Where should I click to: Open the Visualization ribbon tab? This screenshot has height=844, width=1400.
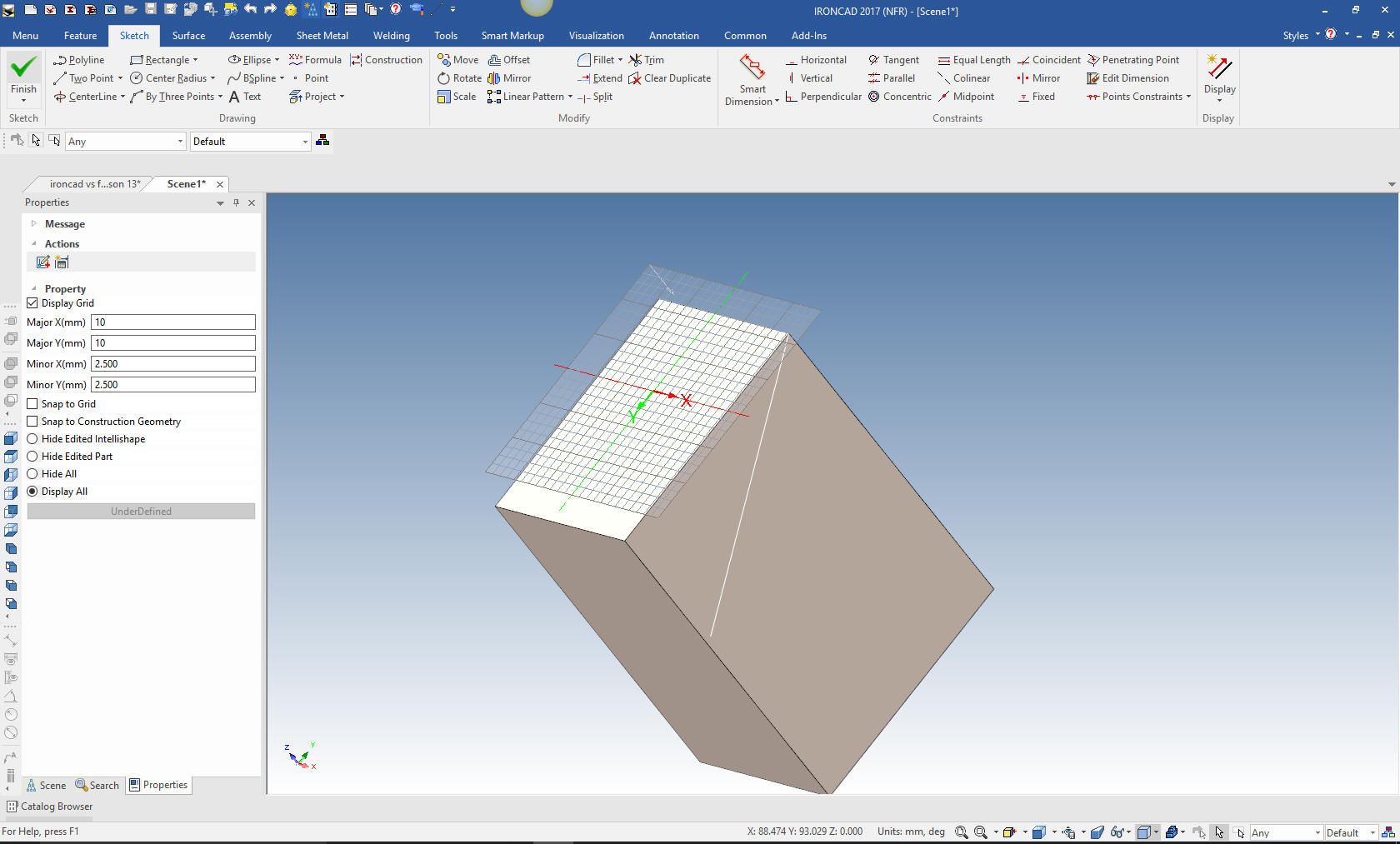point(596,36)
